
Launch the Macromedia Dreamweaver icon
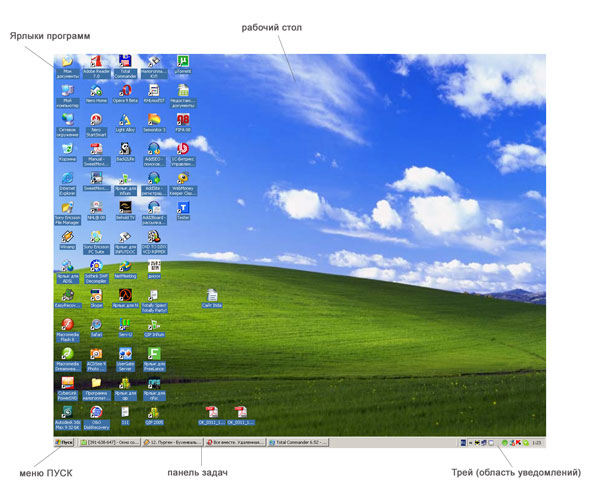coord(67,359)
